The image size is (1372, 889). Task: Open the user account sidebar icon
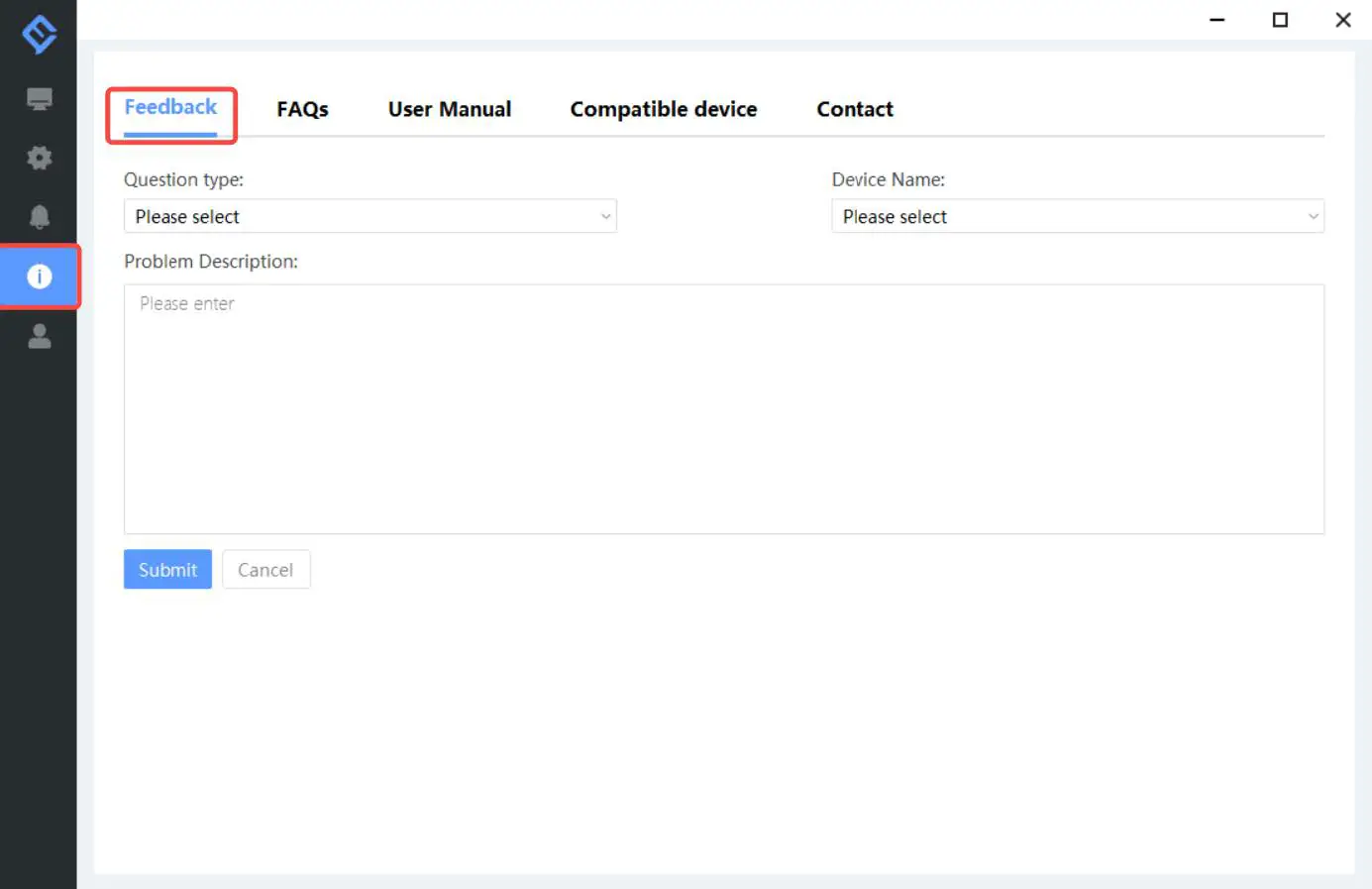tap(39, 336)
